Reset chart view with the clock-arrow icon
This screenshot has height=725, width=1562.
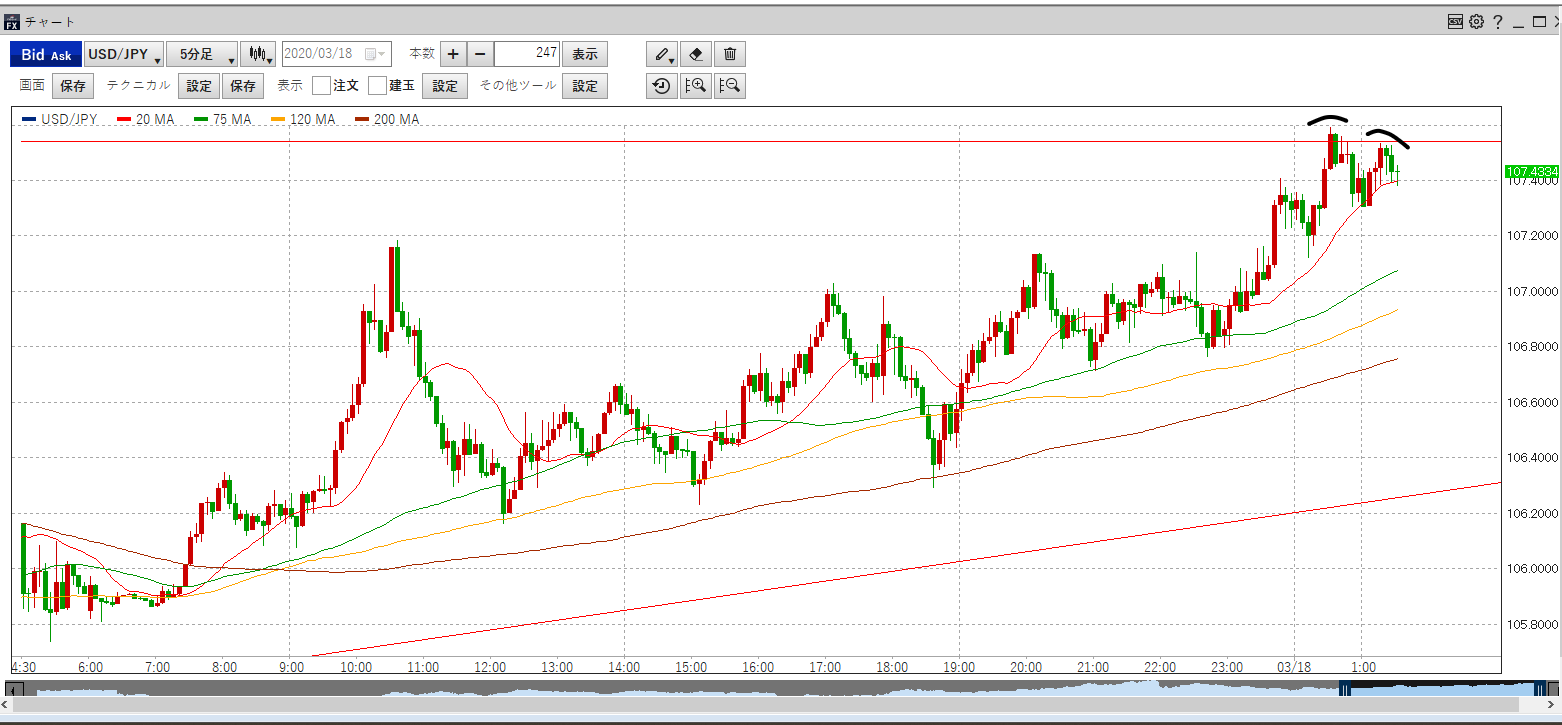[x=661, y=86]
